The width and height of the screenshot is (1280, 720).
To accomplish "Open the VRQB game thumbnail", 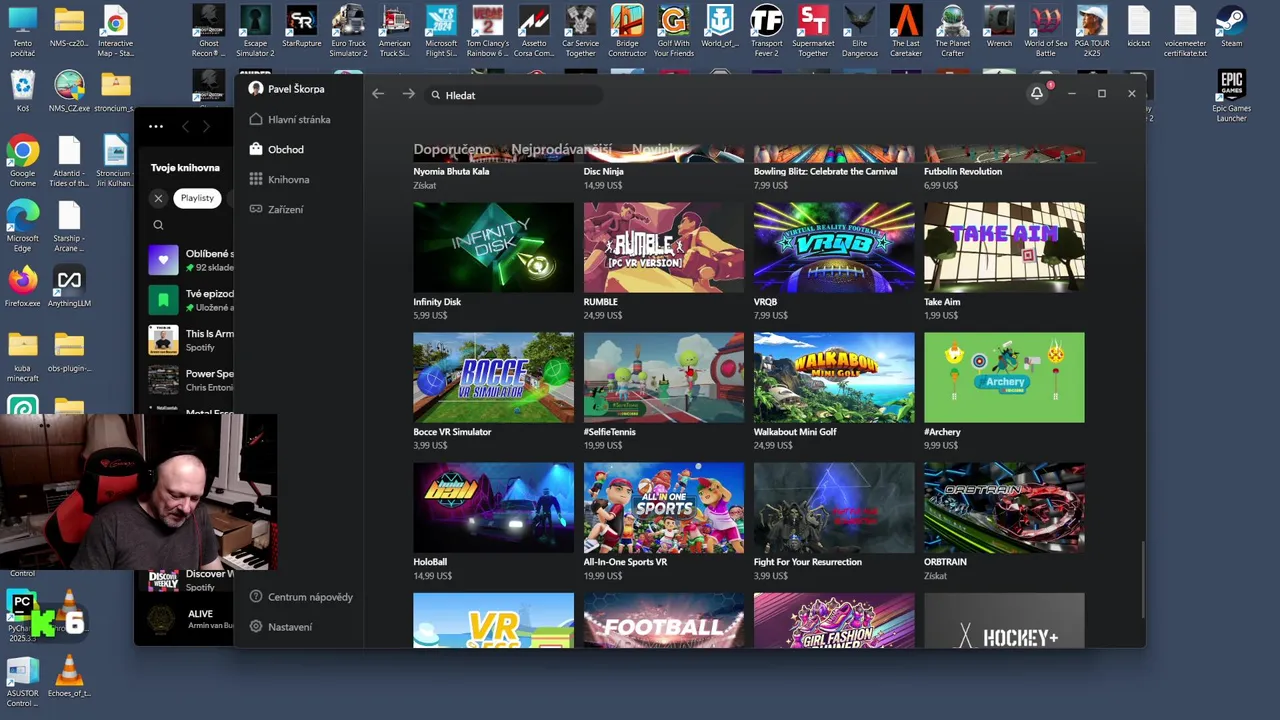I will point(834,247).
